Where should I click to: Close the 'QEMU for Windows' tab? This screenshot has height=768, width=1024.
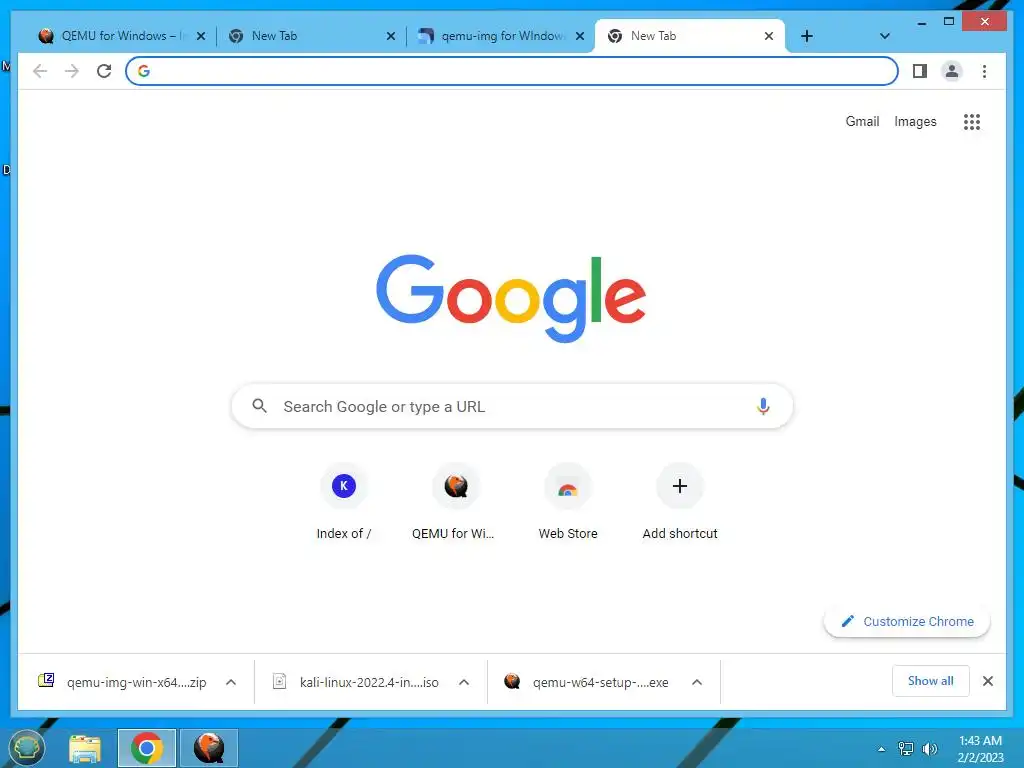point(201,36)
